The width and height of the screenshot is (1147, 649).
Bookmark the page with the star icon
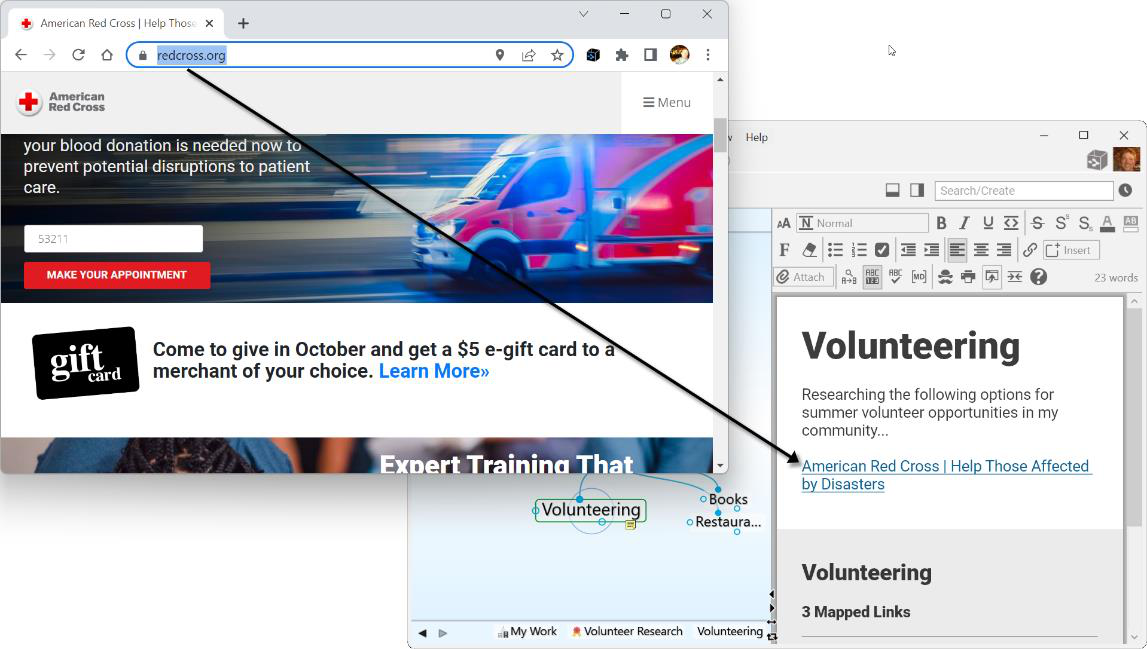coord(557,55)
